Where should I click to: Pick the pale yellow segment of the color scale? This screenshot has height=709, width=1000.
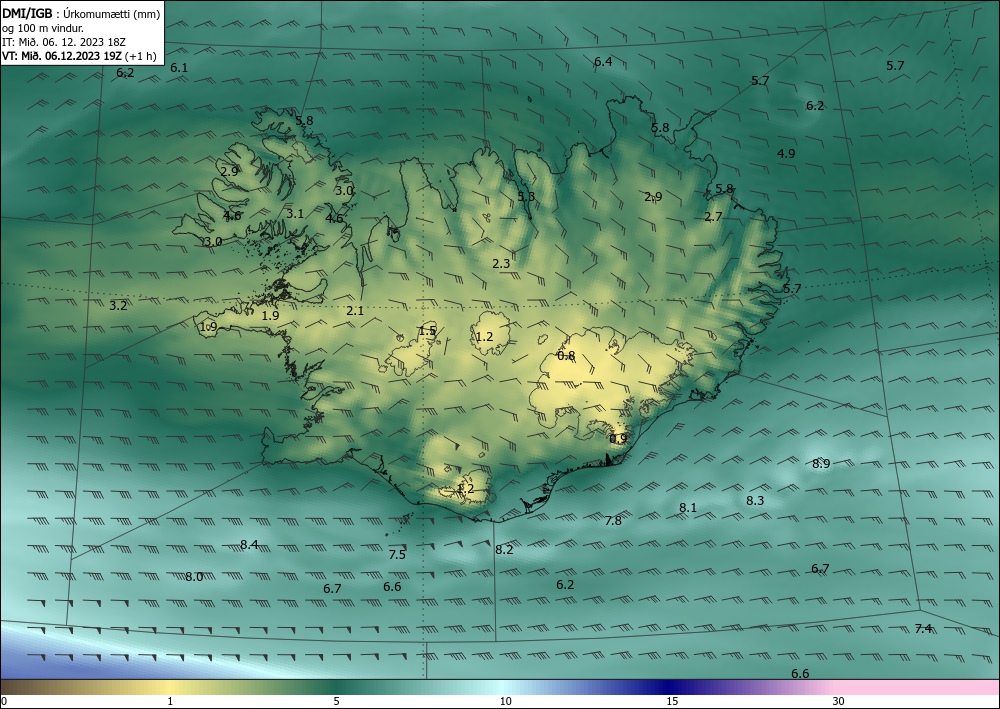(x=170, y=687)
